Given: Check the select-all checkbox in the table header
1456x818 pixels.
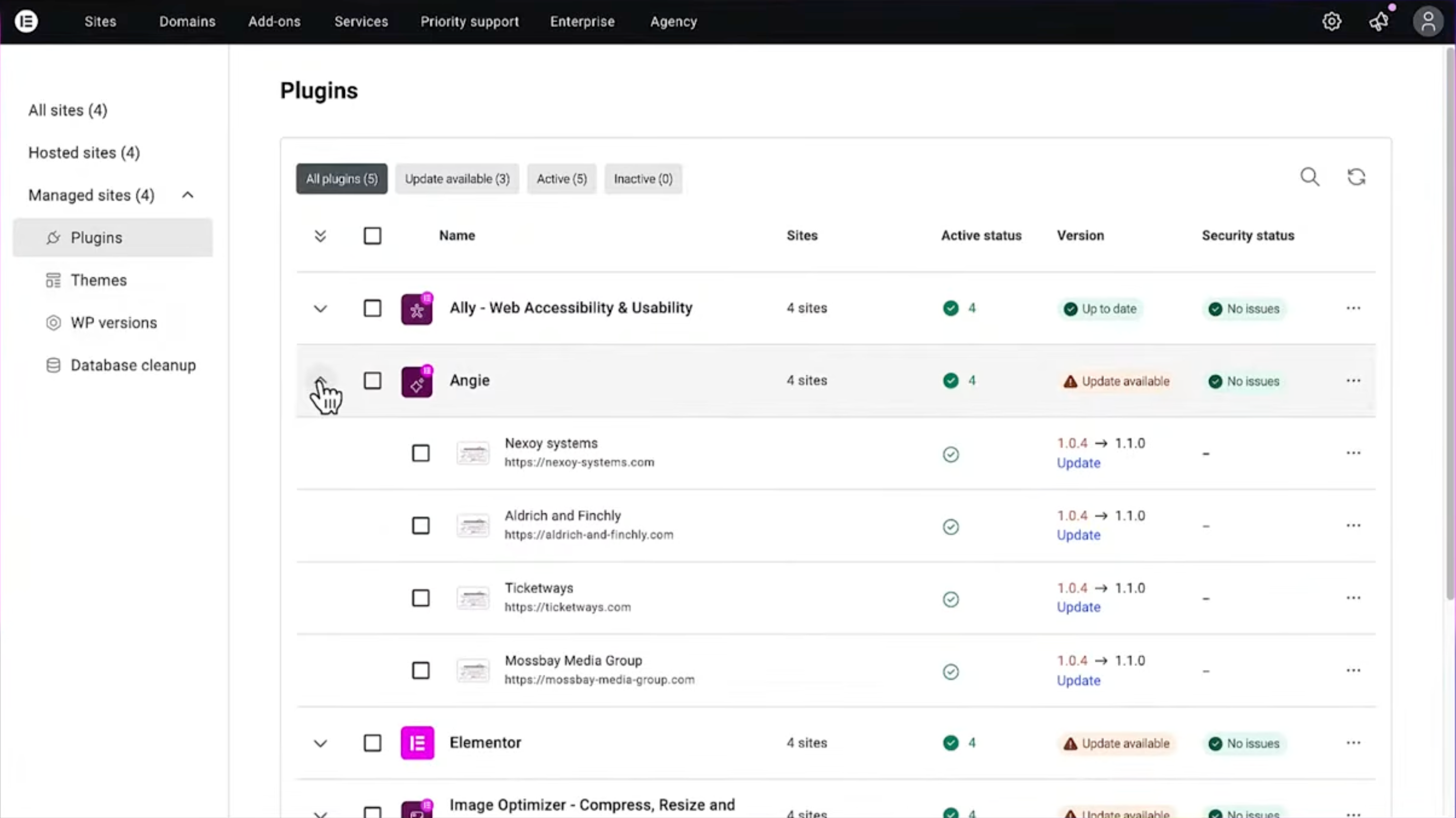Looking at the screenshot, I should tap(372, 236).
